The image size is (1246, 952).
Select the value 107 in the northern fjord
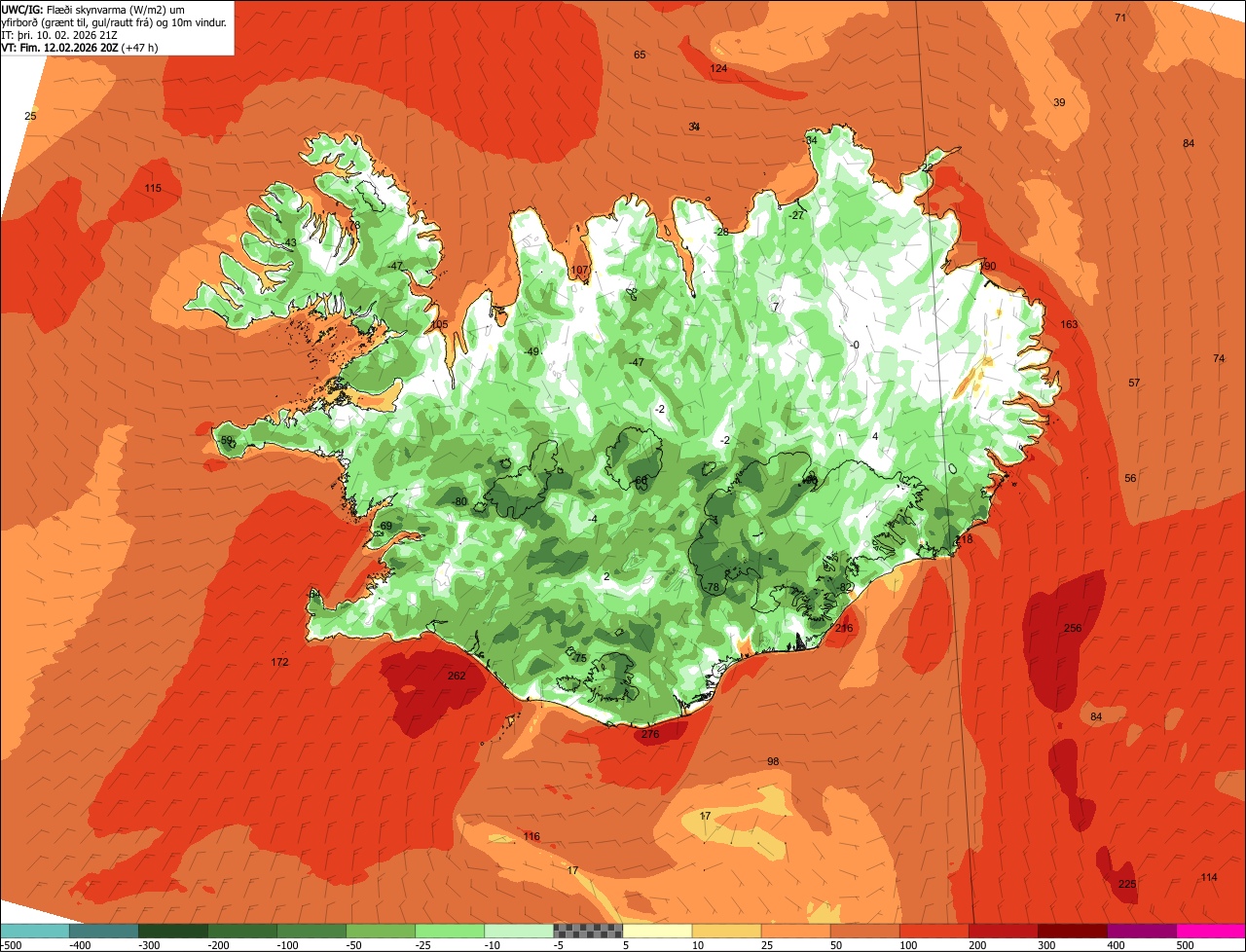coord(579,270)
